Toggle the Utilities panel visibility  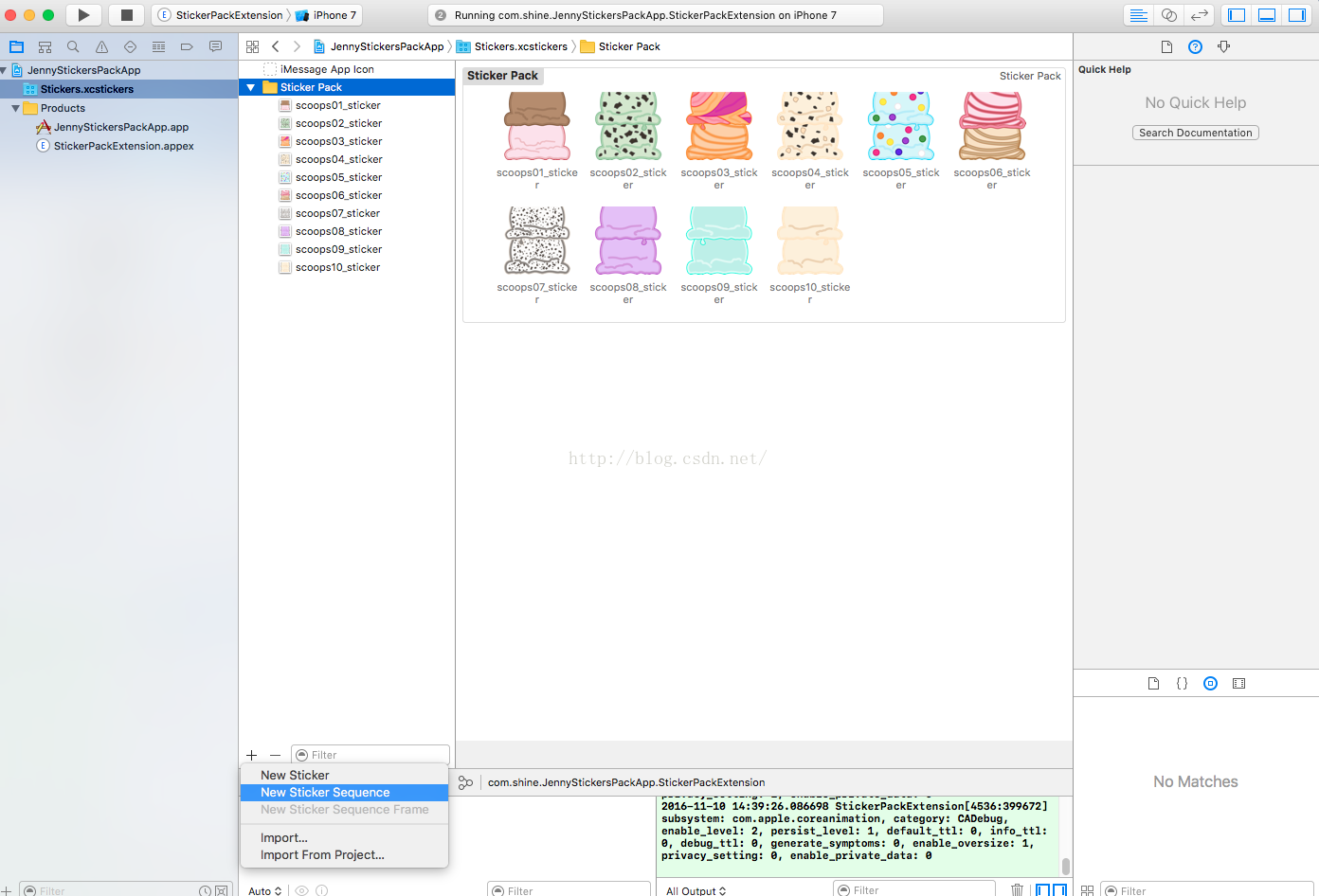click(1296, 15)
